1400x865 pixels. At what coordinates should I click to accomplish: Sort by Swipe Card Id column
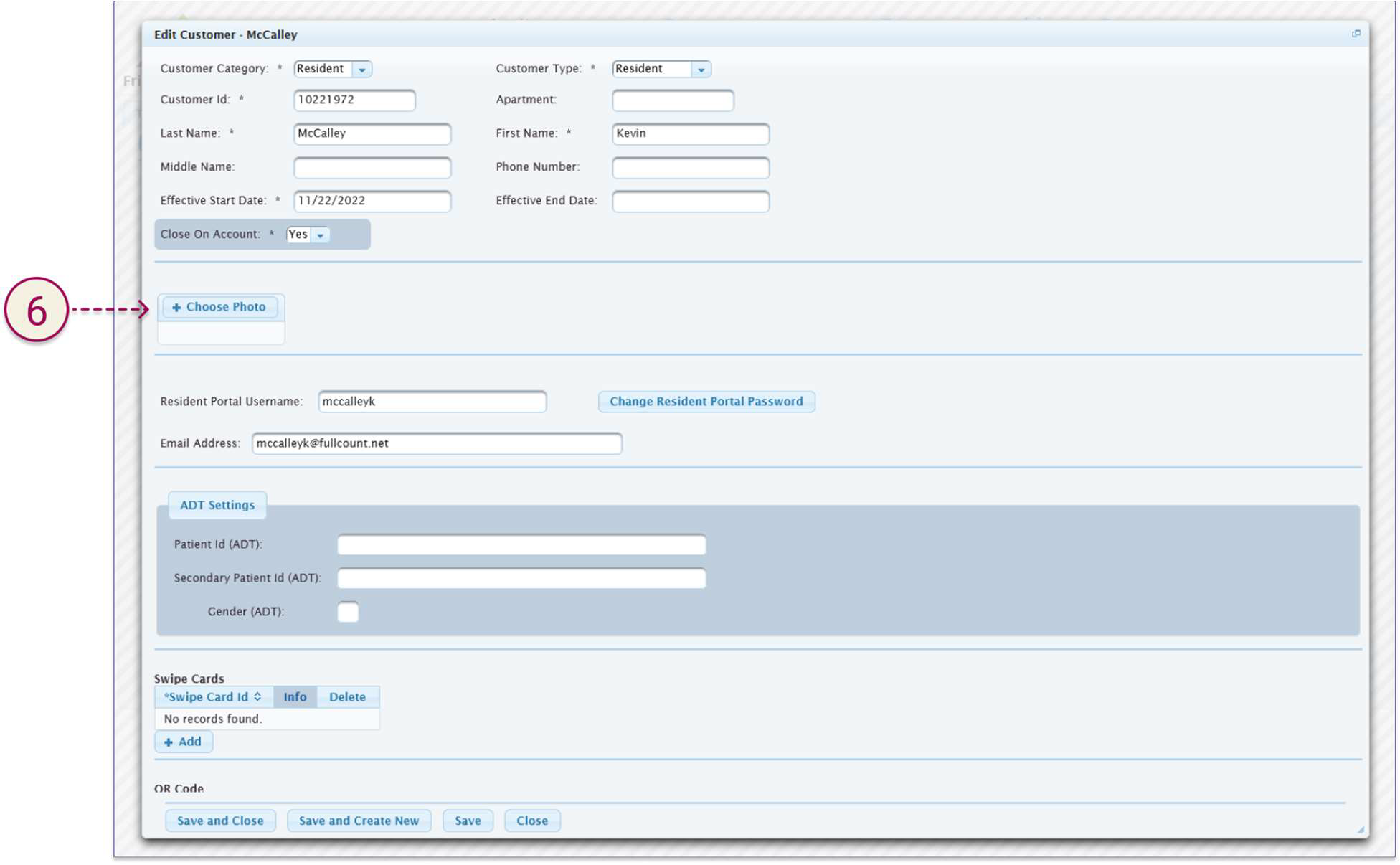(213, 697)
